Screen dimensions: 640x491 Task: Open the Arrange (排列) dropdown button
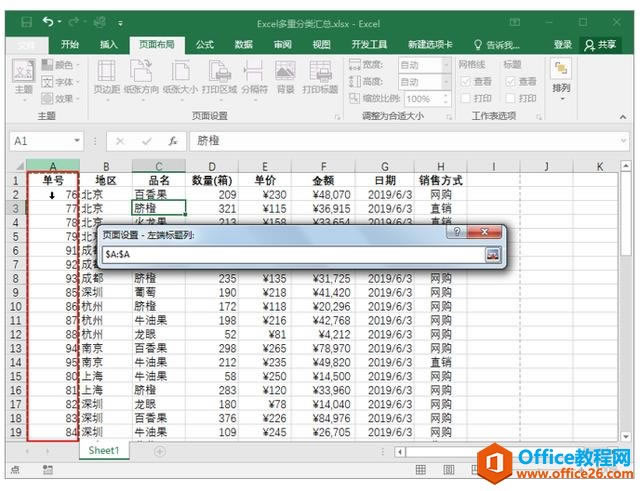click(x=561, y=80)
